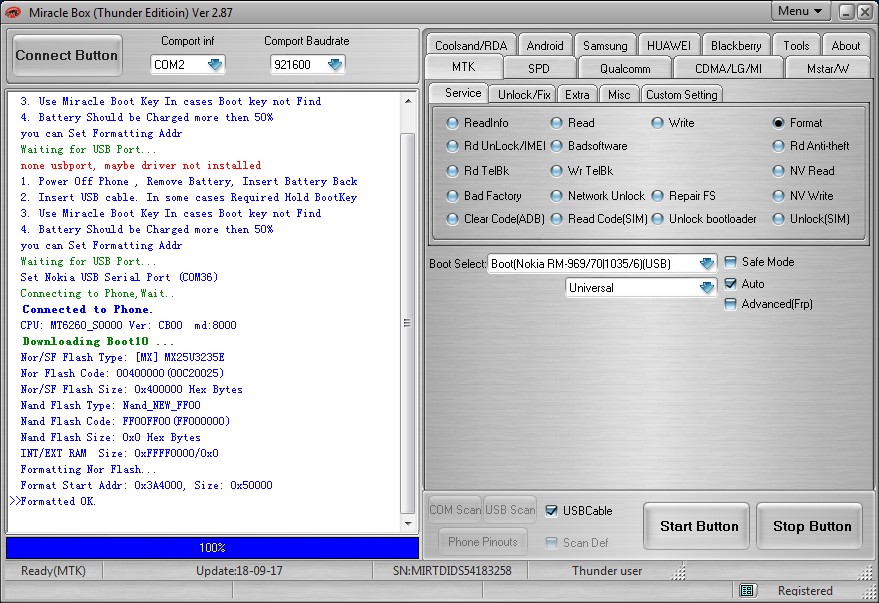Enable the Safe Mode checkbox
879x603 pixels.
pos(730,262)
